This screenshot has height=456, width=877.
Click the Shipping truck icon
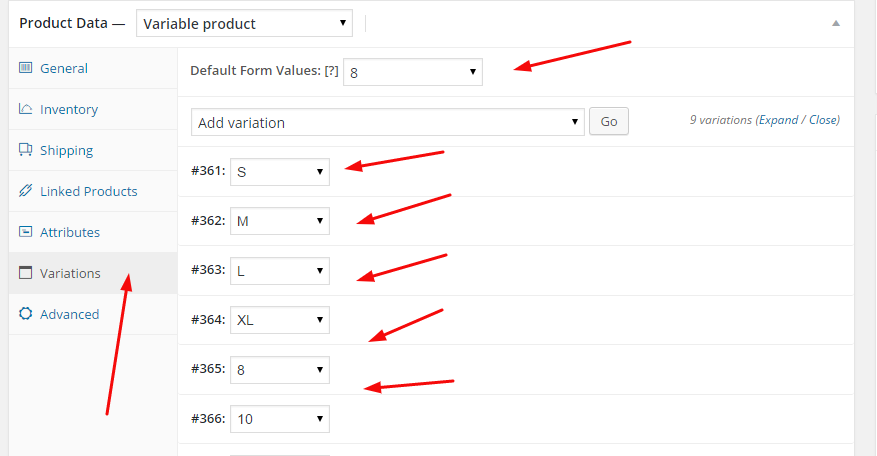[x=26, y=151]
